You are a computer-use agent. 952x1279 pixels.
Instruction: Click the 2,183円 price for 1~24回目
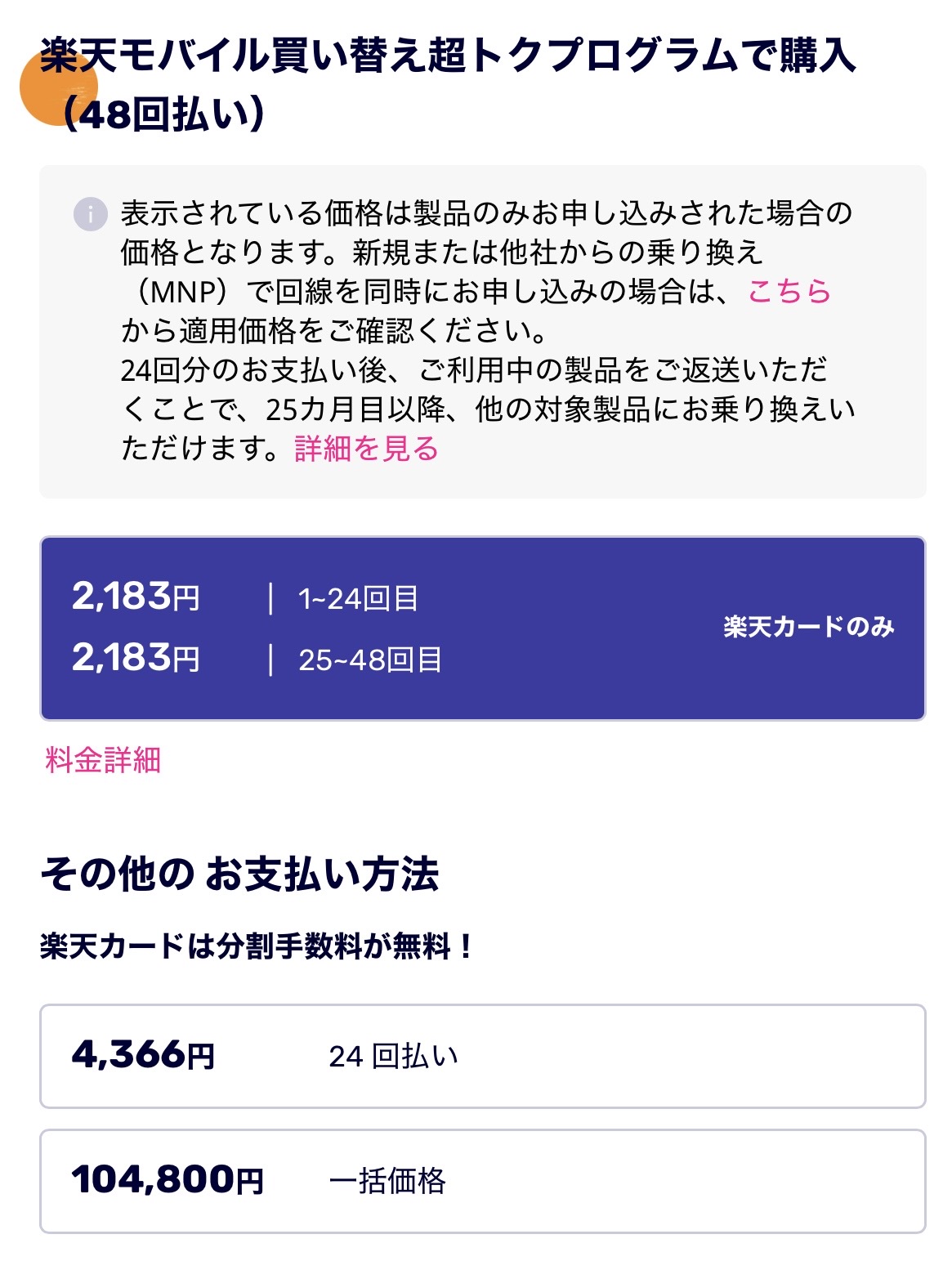tap(136, 597)
